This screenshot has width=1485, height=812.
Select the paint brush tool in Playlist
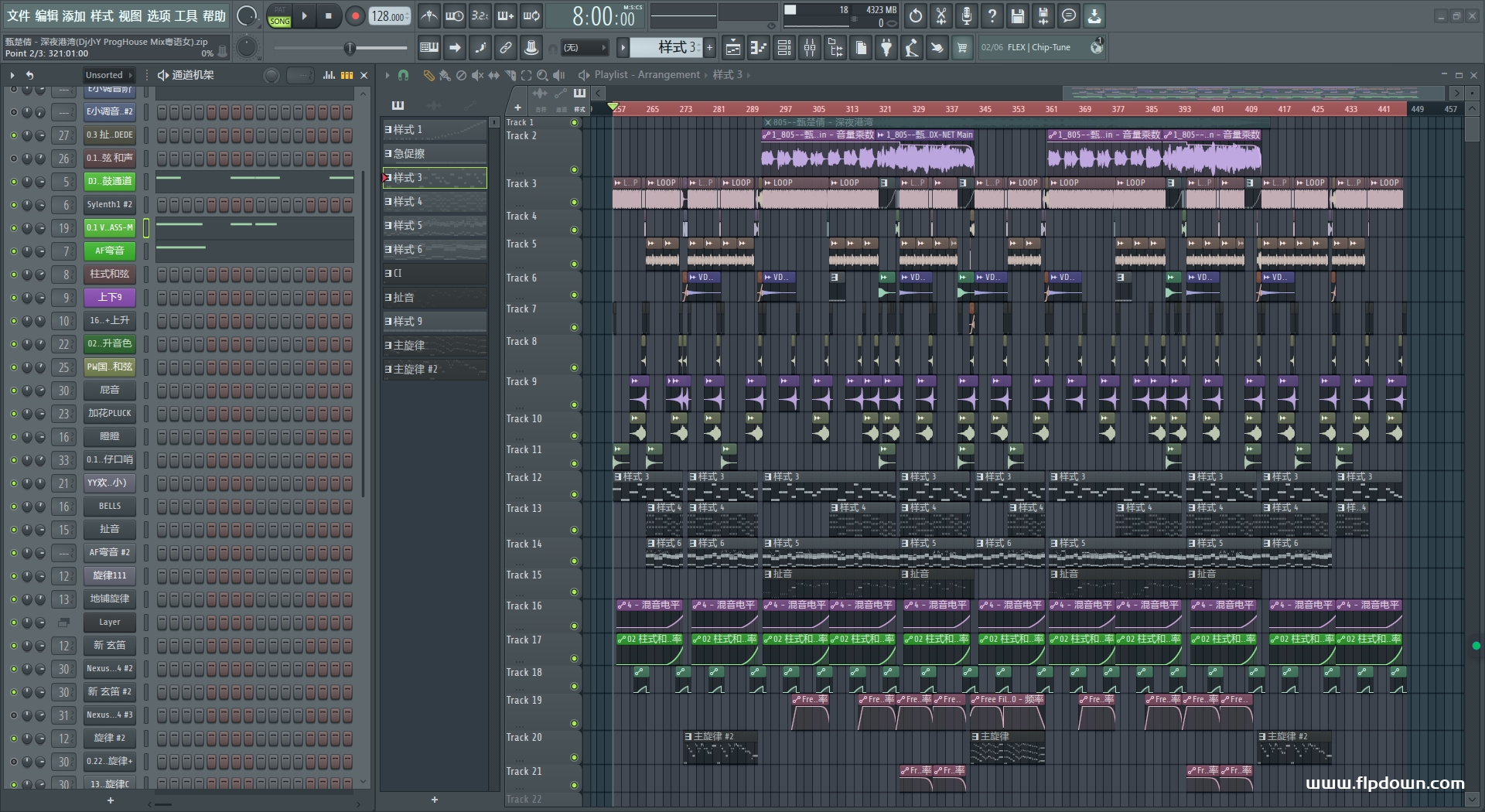coord(445,75)
